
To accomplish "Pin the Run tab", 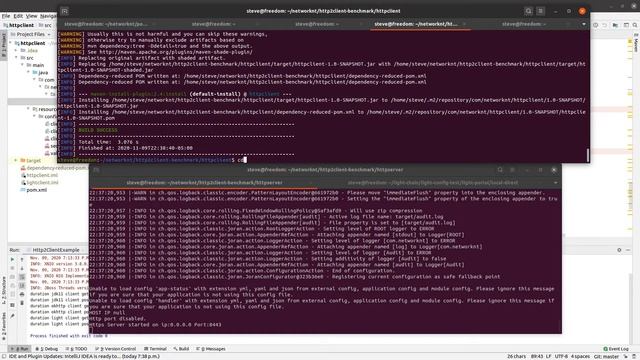I will click(x=12, y=316).
